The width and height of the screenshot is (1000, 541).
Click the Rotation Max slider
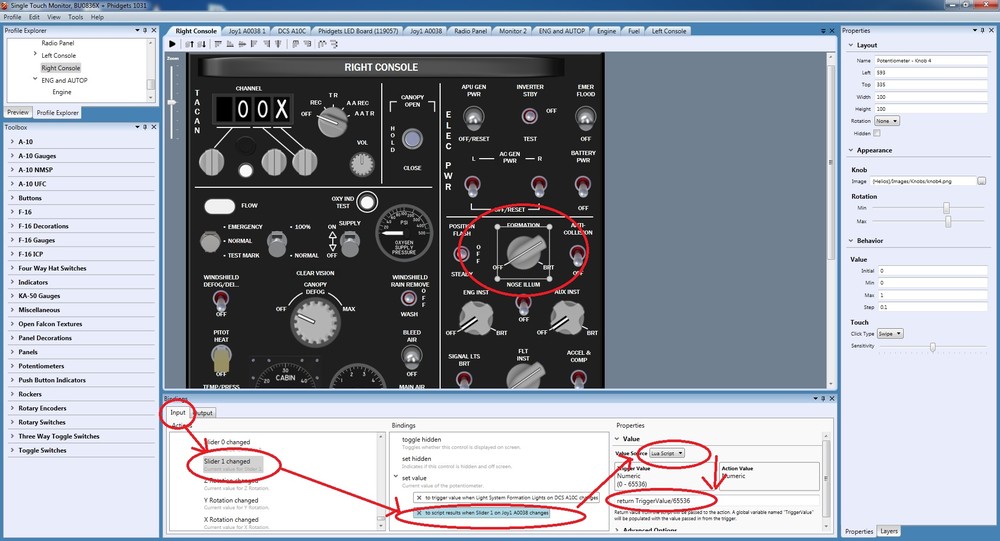tap(948, 221)
